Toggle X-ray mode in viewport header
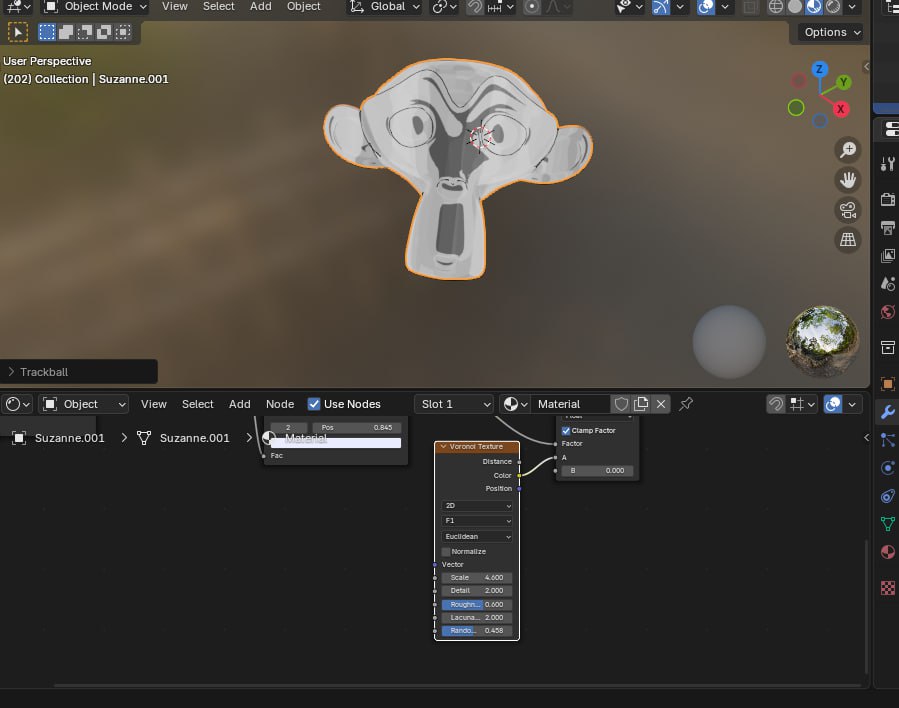 [x=749, y=7]
